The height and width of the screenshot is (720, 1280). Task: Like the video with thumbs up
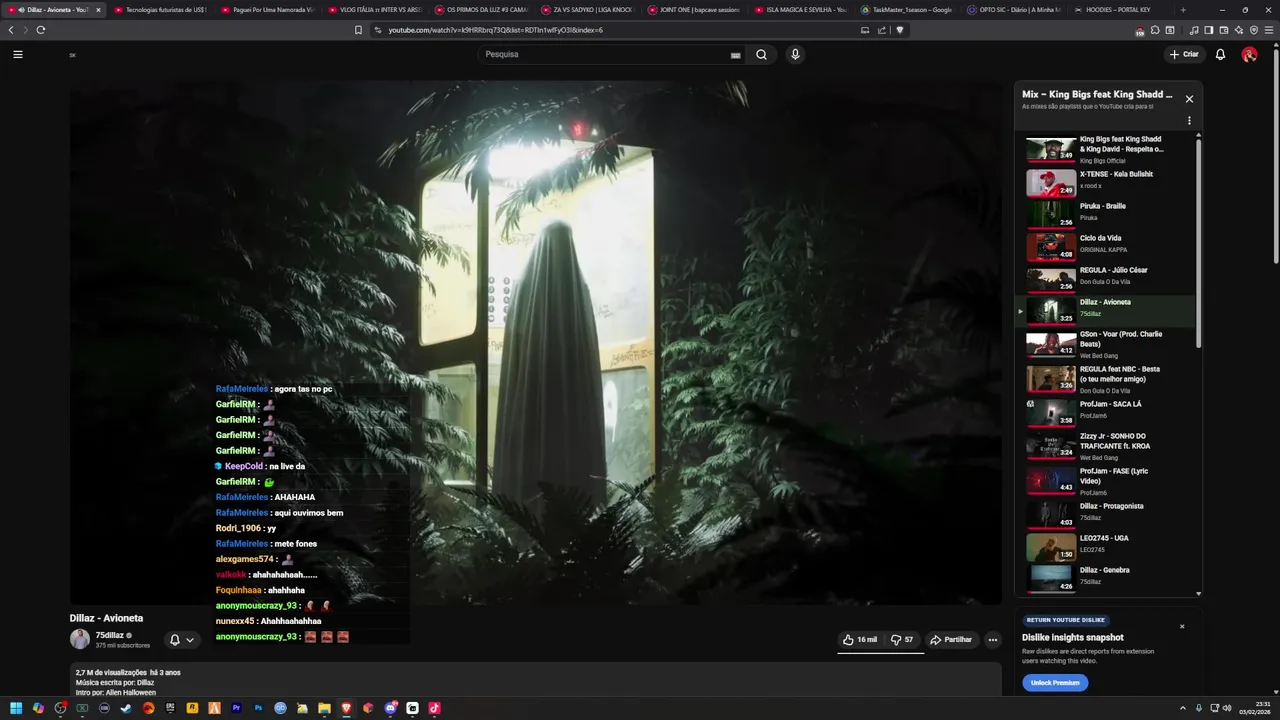coord(859,640)
